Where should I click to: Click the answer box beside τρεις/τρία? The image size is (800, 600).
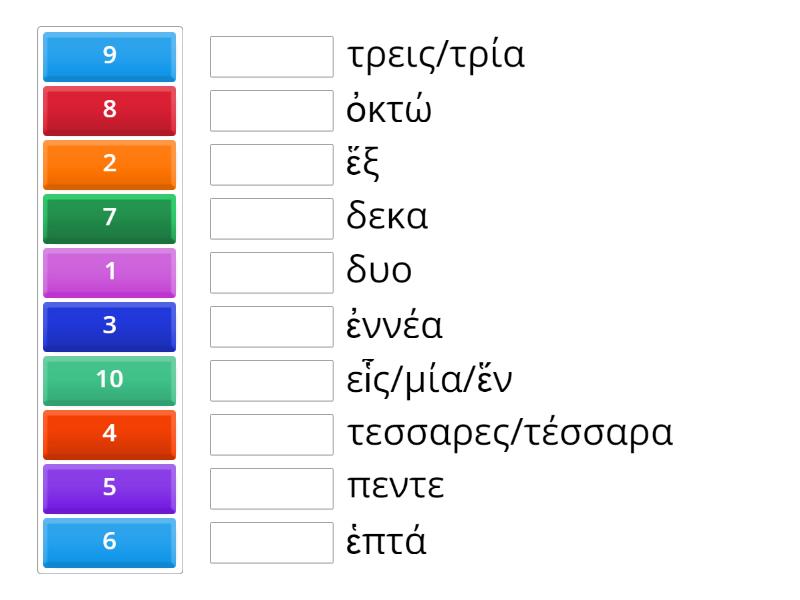tap(272, 55)
